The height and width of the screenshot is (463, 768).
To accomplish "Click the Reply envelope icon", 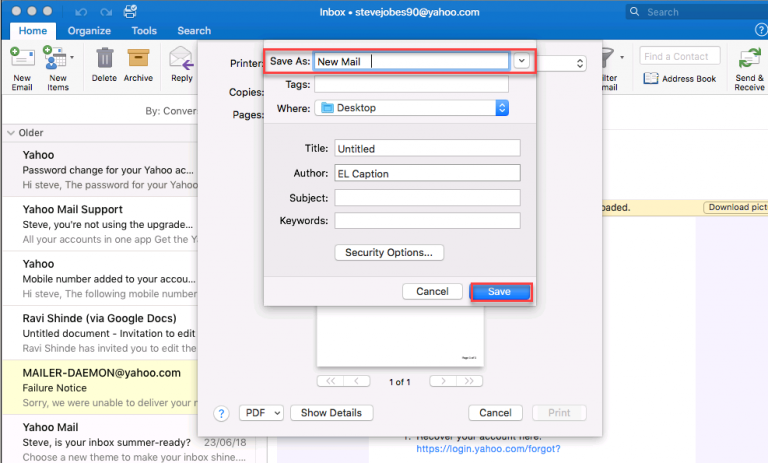I will pos(181,58).
